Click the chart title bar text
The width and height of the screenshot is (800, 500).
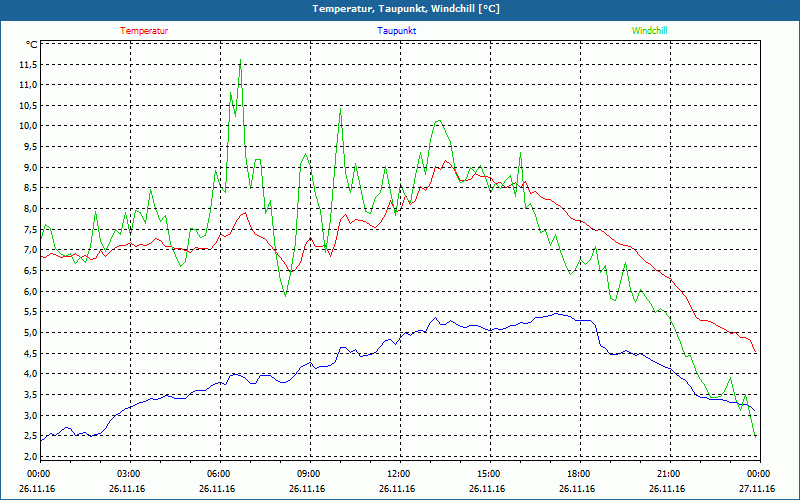[400, 9]
